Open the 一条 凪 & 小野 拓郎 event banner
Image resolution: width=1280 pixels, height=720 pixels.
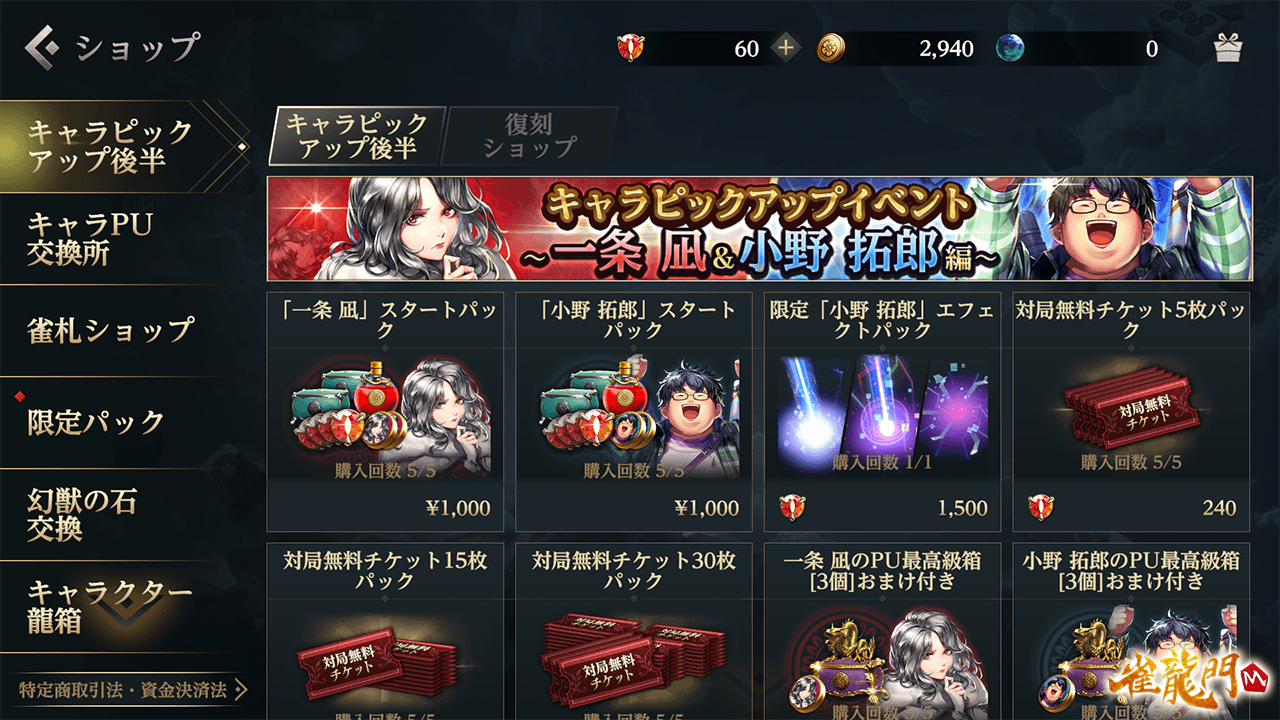click(759, 229)
